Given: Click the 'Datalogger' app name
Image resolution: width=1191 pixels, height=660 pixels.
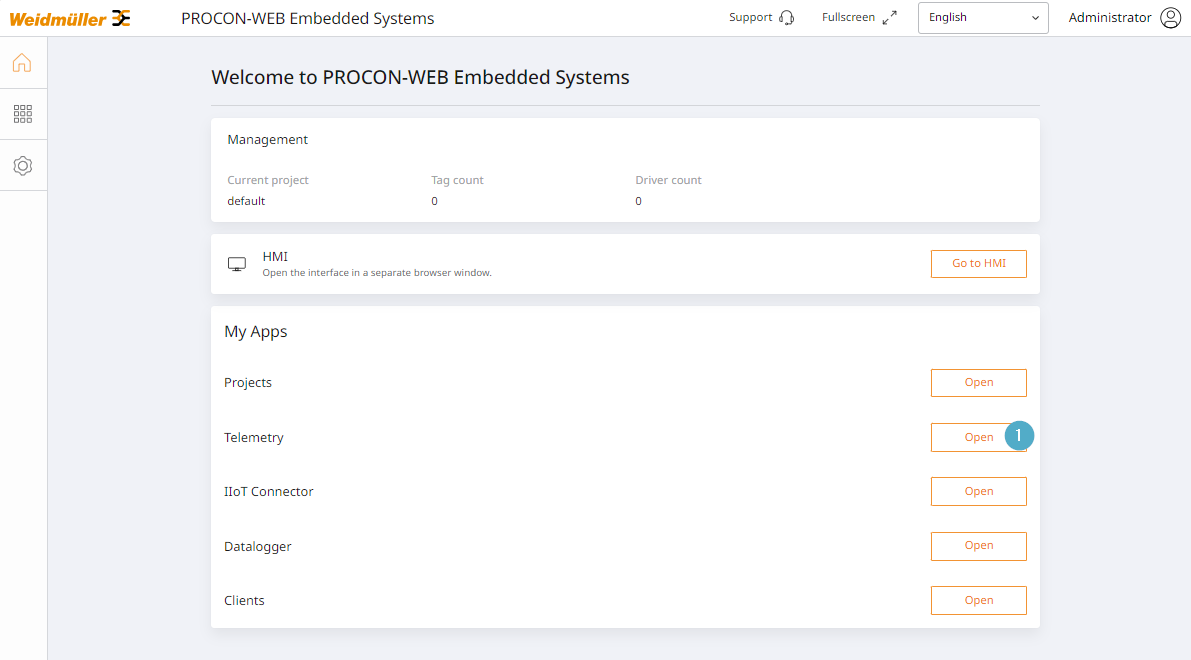Looking at the screenshot, I should pyautogui.click(x=257, y=547).
